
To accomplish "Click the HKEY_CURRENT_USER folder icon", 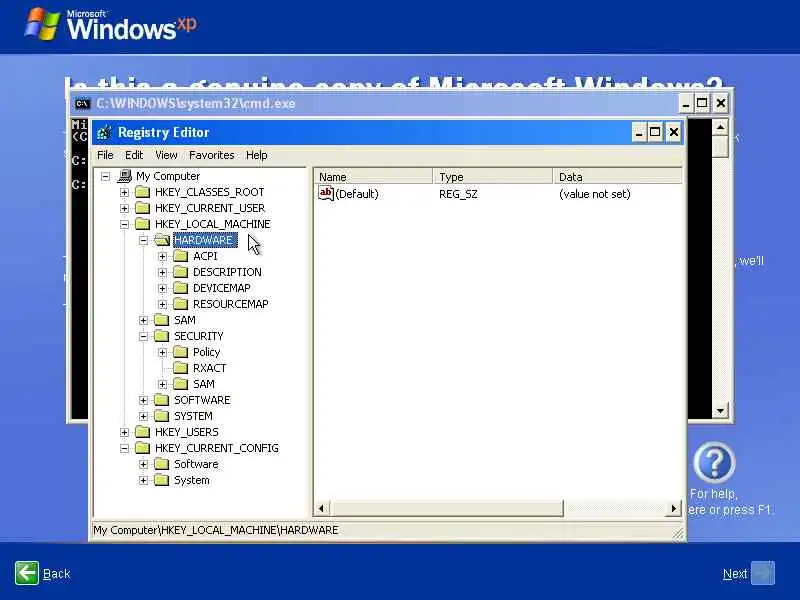I will tap(142, 208).
